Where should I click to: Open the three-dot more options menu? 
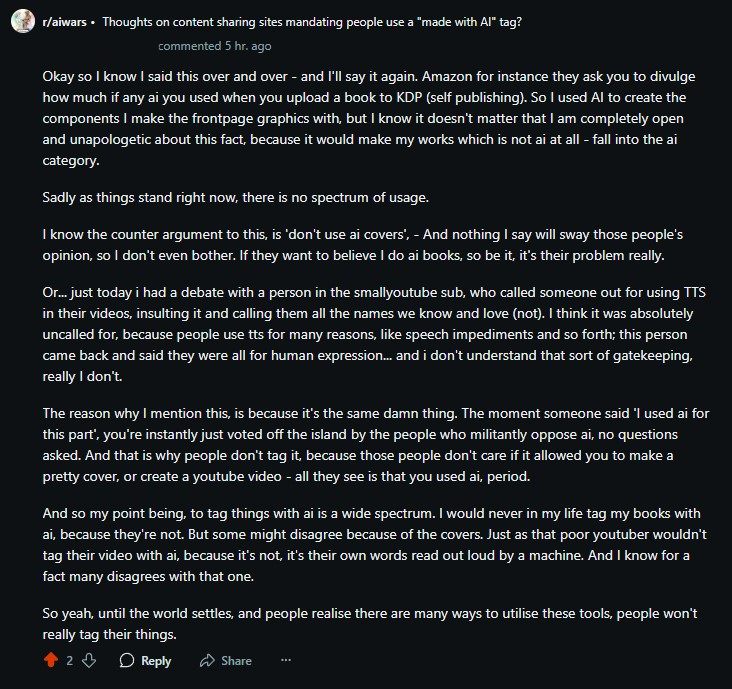286,661
